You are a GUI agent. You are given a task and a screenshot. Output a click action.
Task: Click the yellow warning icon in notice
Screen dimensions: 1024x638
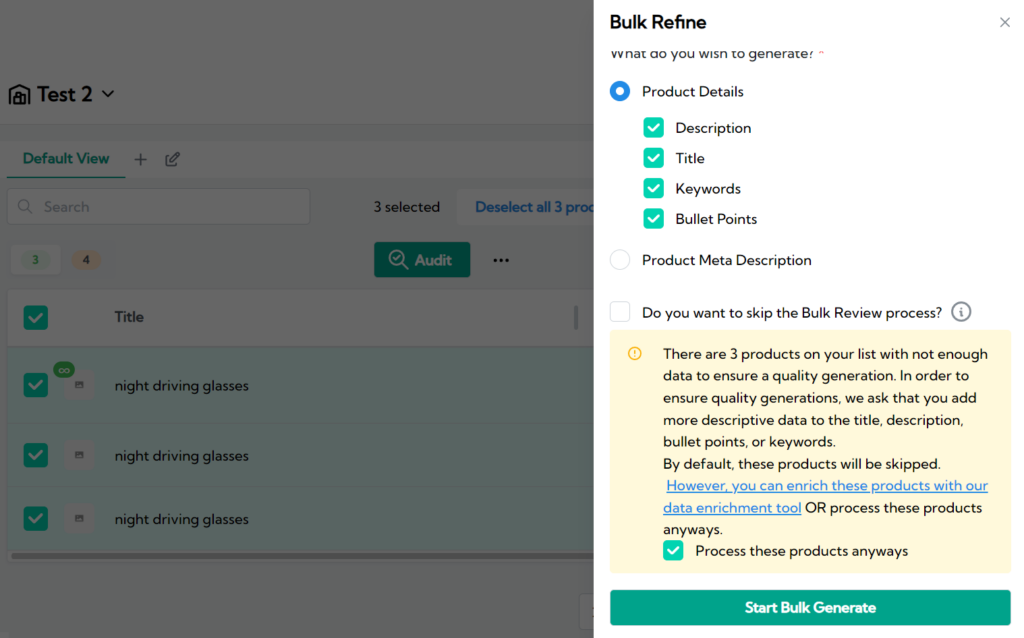[634, 354]
